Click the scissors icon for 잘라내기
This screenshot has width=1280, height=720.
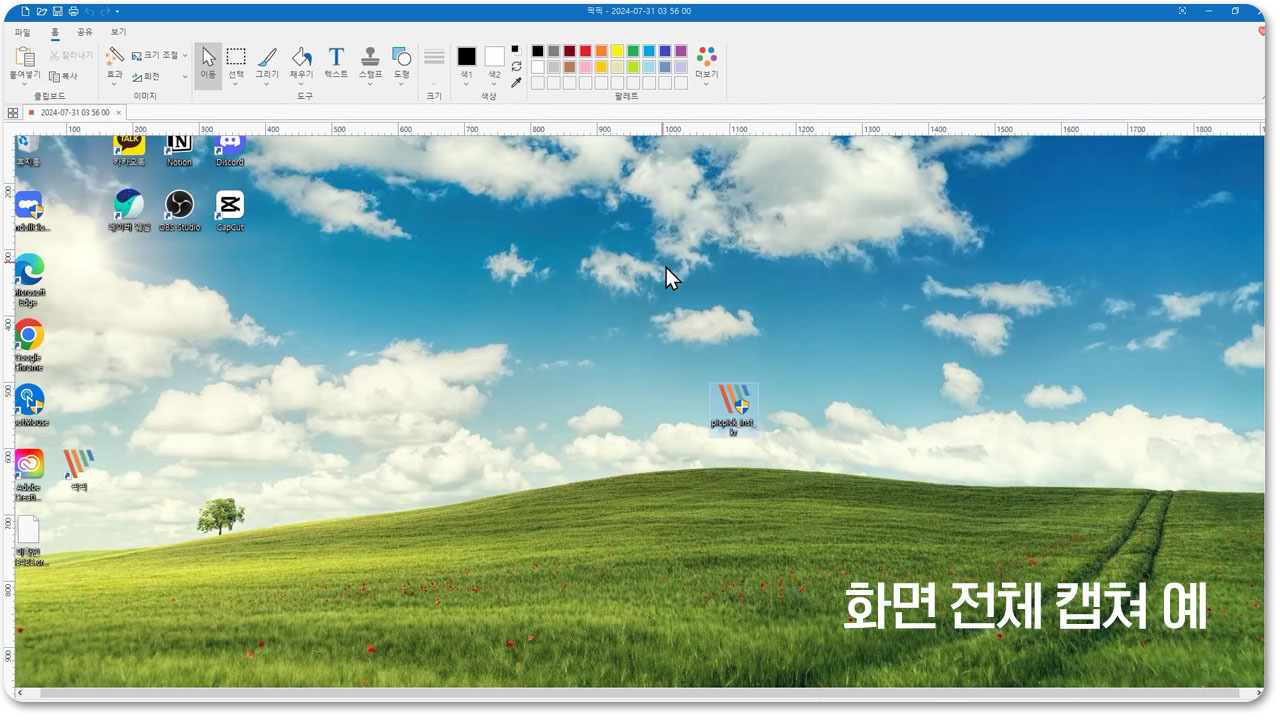click(54, 56)
